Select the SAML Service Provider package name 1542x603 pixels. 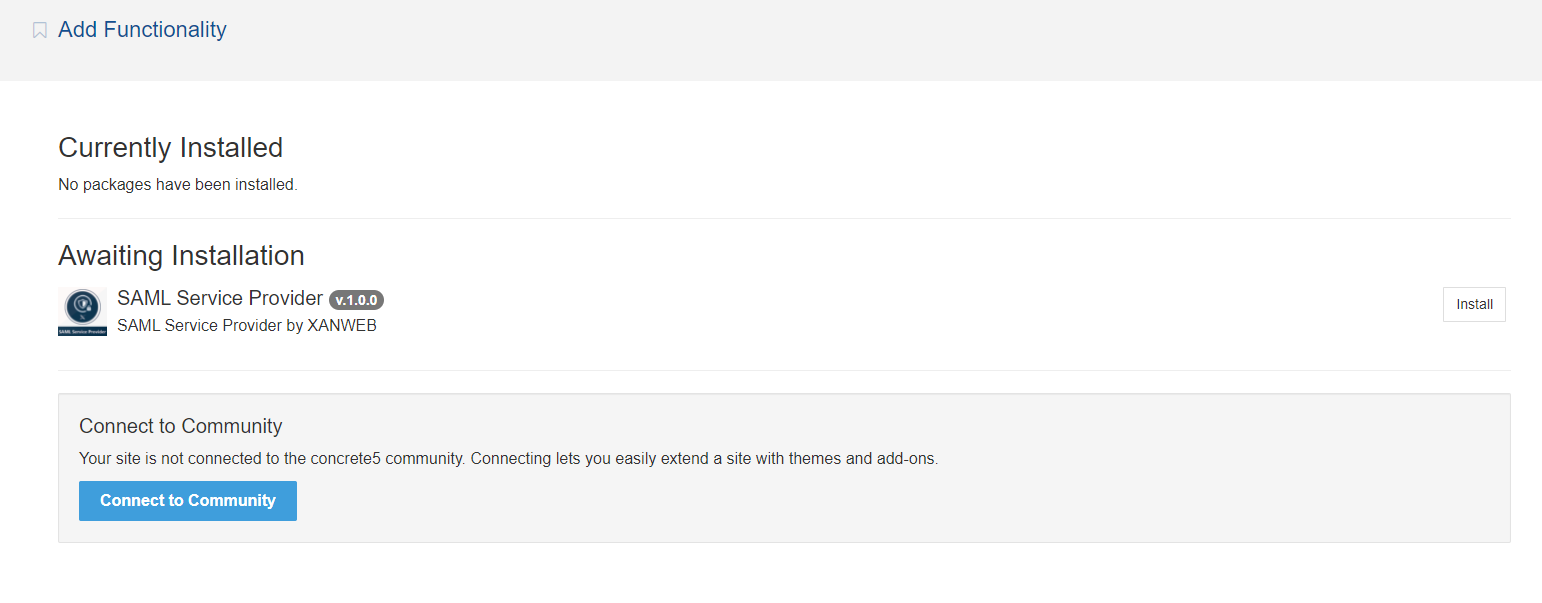click(220, 298)
